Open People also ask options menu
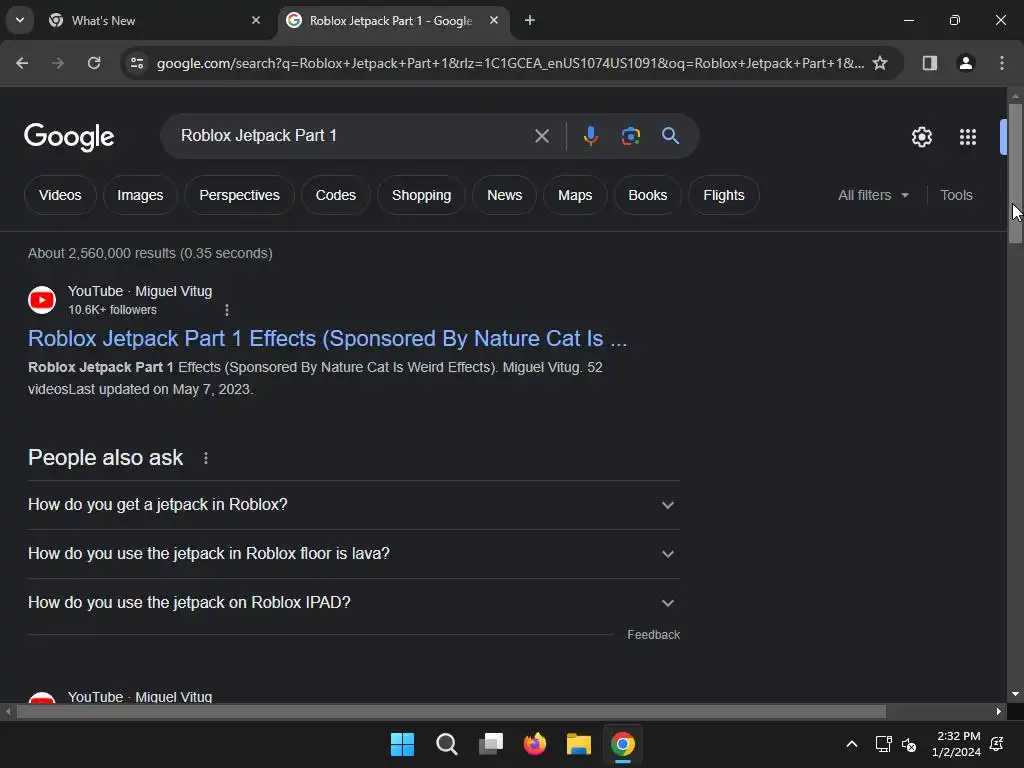This screenshot has width=1024, height=768. [x=206, y=458]
